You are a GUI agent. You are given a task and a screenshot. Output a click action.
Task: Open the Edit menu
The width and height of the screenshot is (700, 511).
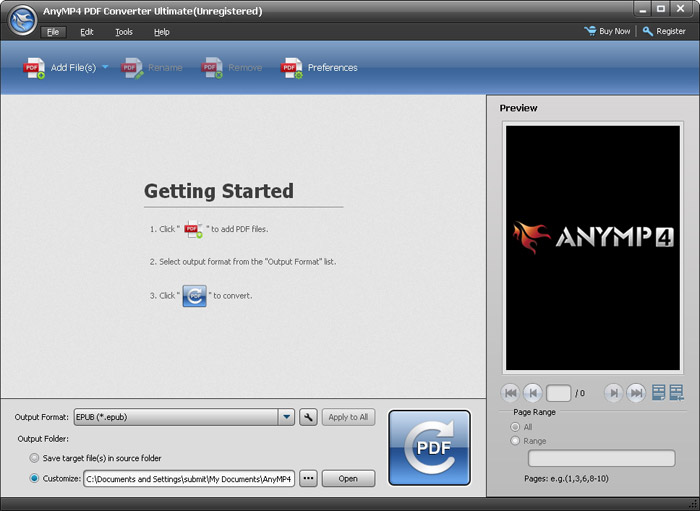pos(87,32)
